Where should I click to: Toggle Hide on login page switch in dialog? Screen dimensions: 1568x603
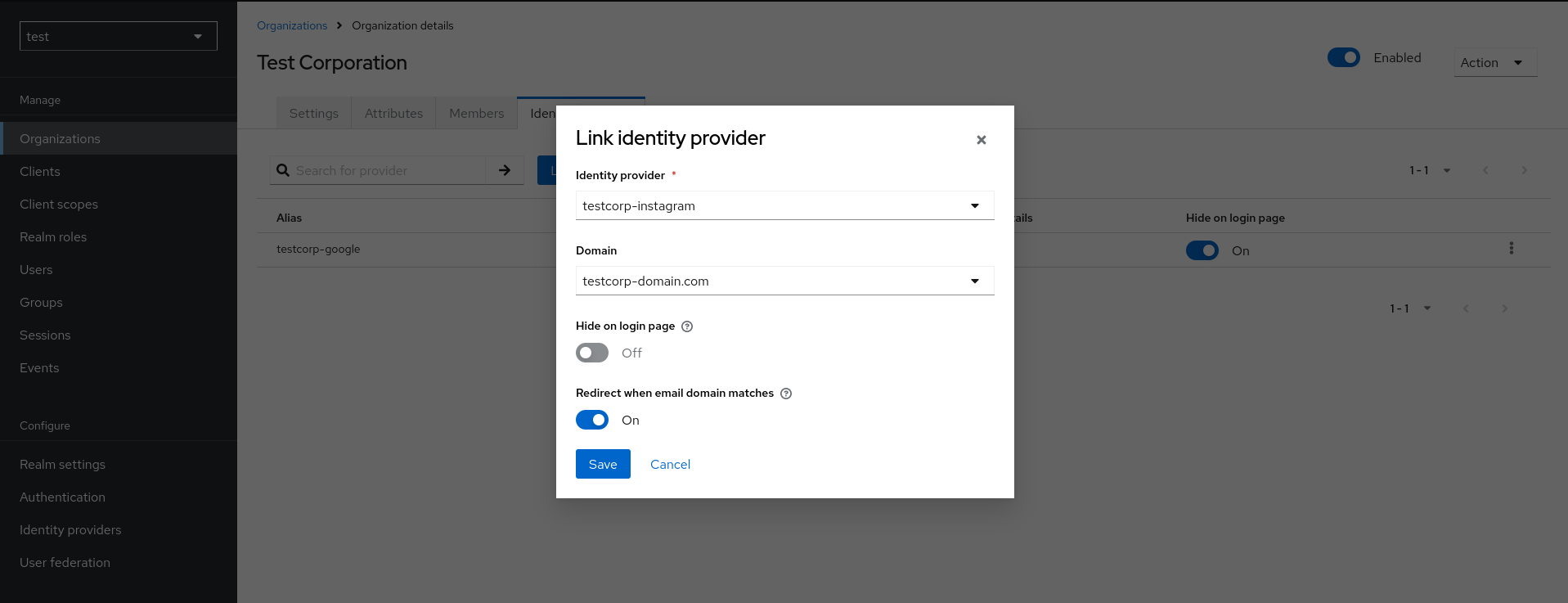(592, 353)
